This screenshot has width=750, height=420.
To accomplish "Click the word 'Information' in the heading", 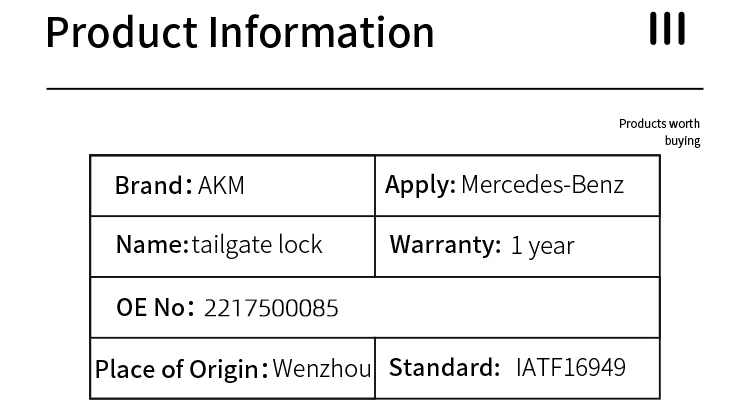I will point(321,33).
